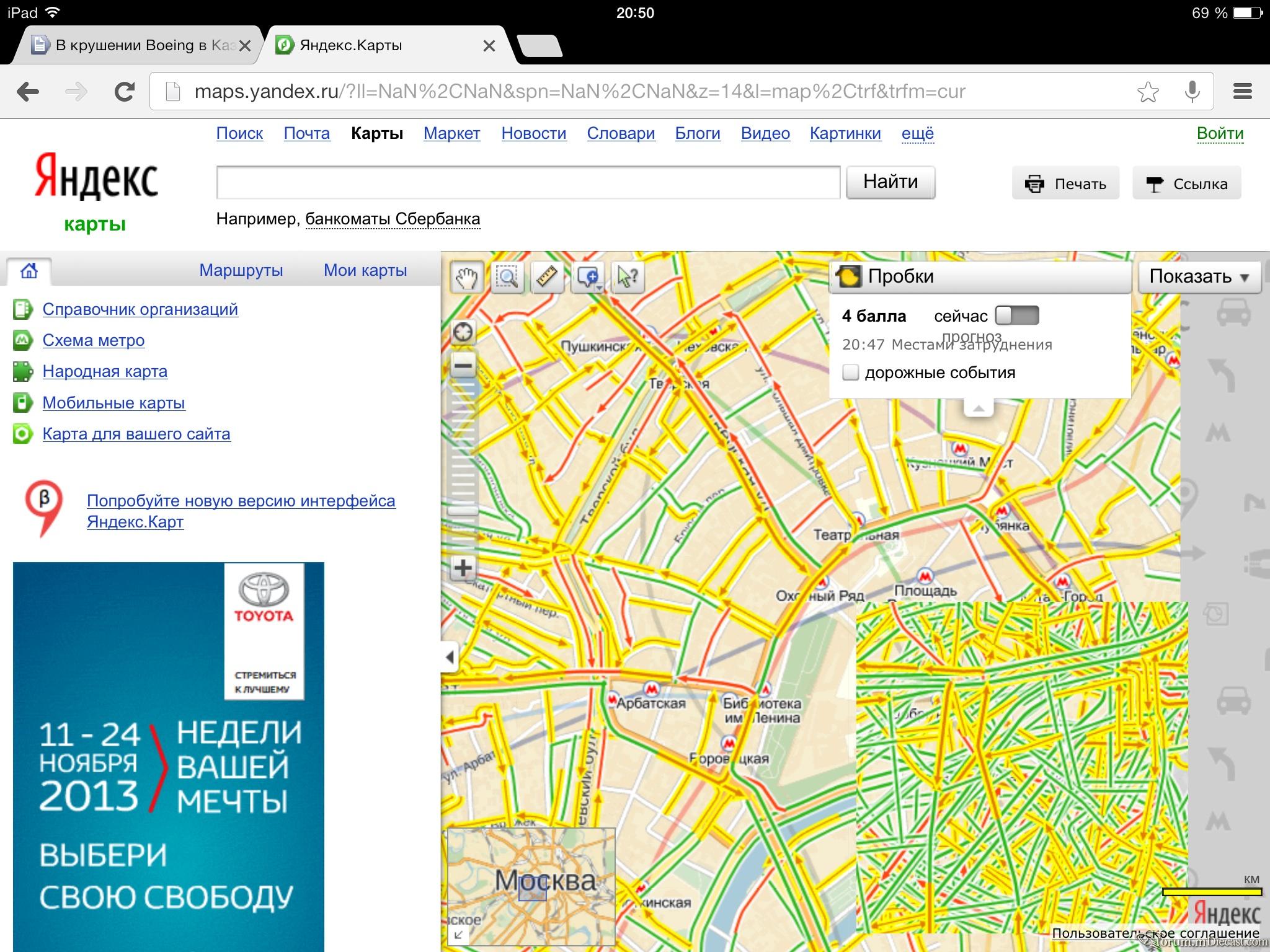Open Блоги in top navigation
The image size is (1270, 952).
698,133
